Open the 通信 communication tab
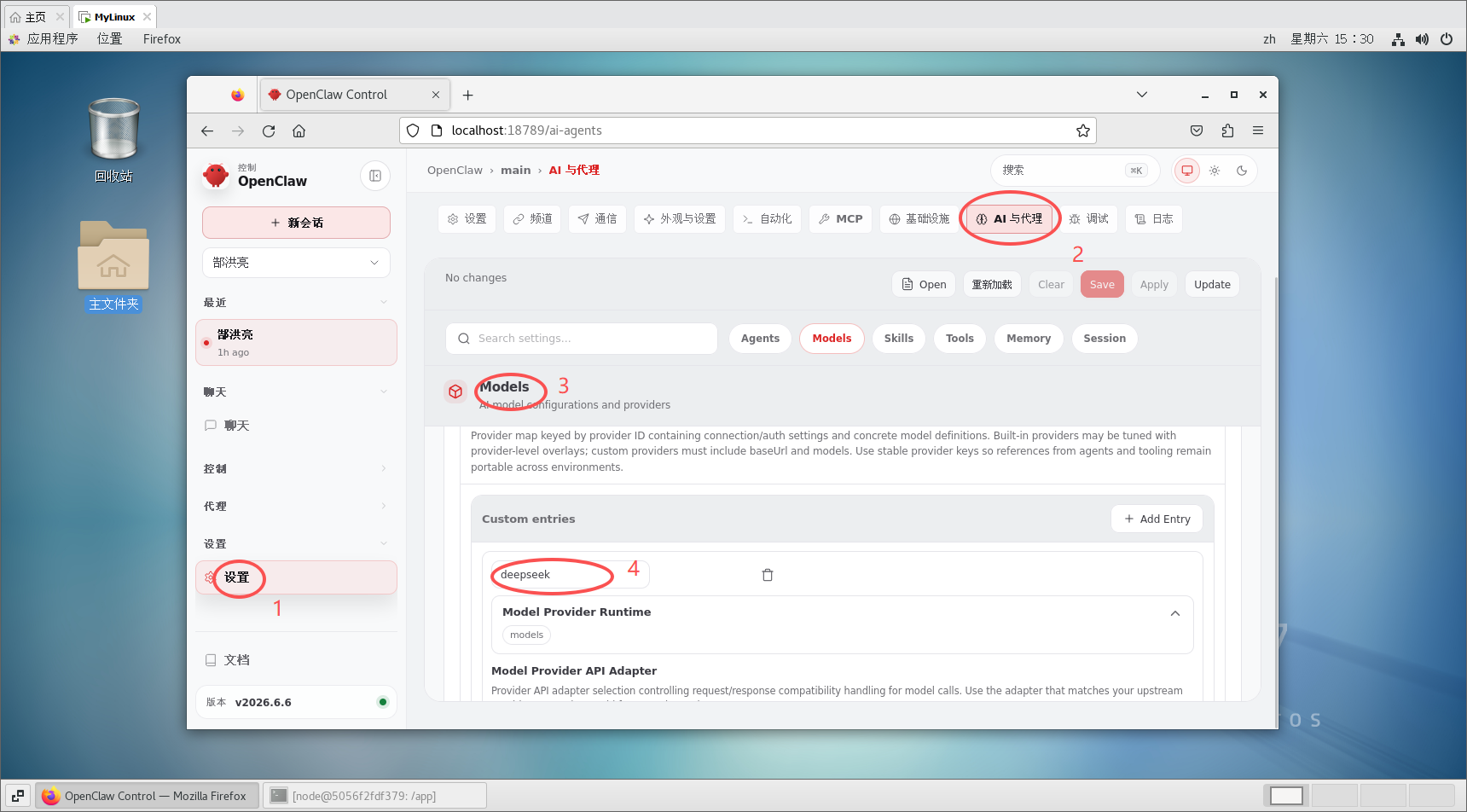1467x812 pixels. pyautogui.click(x=597, y=219)
